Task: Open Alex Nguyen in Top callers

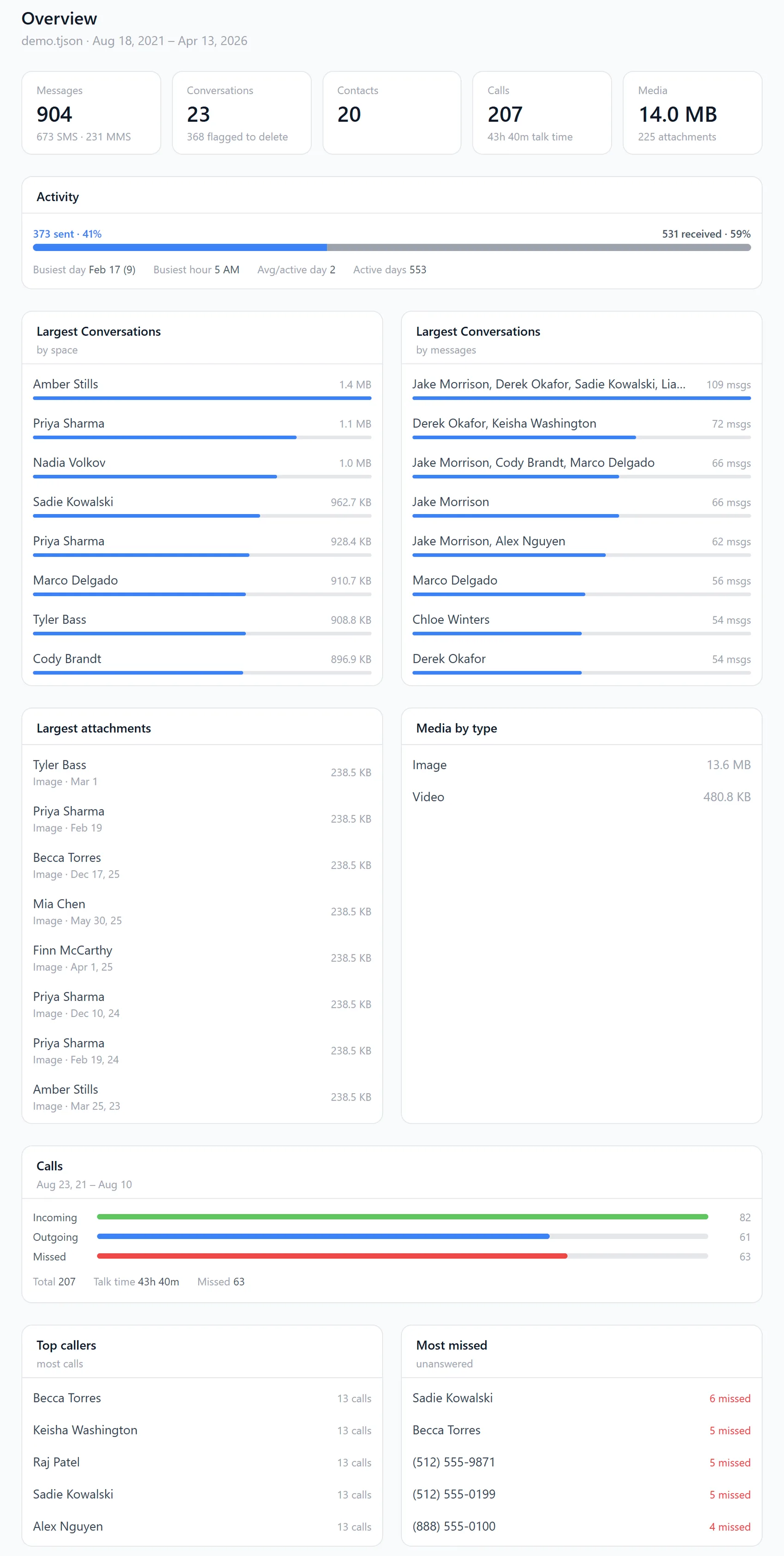Action: point(202,1526)
